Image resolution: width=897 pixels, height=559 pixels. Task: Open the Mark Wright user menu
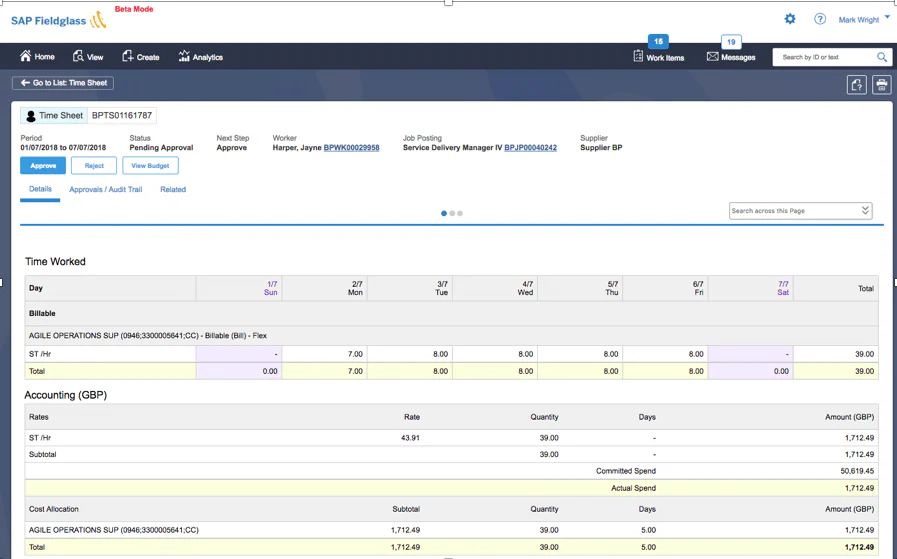(x=864, y=19)
